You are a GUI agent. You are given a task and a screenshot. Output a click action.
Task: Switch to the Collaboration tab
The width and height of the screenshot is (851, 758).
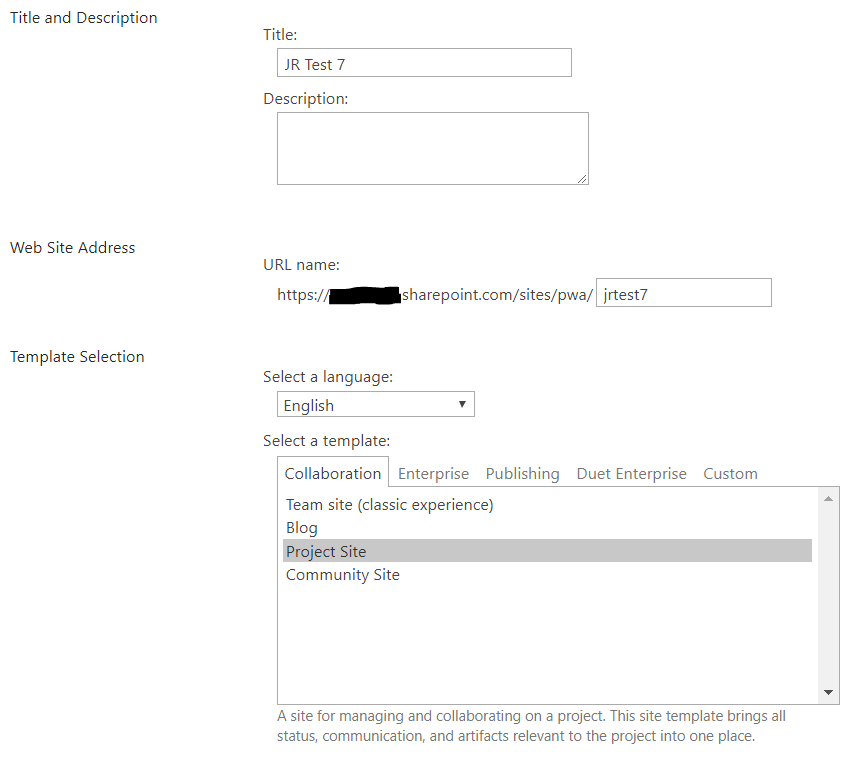333,474
